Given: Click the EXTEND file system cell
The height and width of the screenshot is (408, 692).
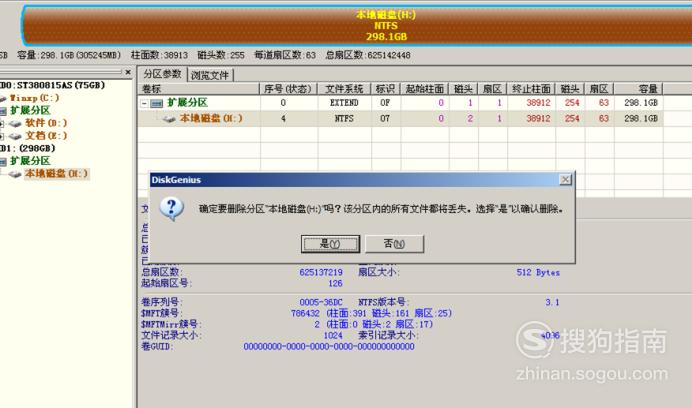Looking at the screenshot, I should click(344, 102).
